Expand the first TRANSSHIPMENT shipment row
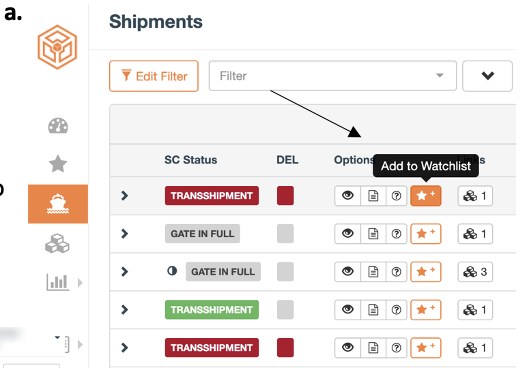This screenshot has height=368, width=530. pyautogui.click(x=124, y=195)
